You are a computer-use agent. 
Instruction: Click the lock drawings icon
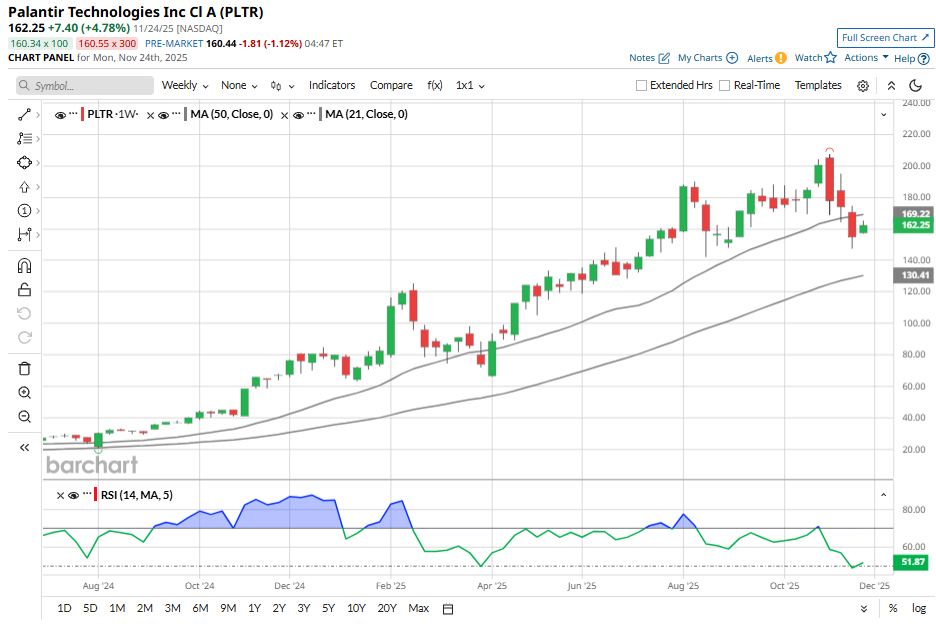coord(25,290)
